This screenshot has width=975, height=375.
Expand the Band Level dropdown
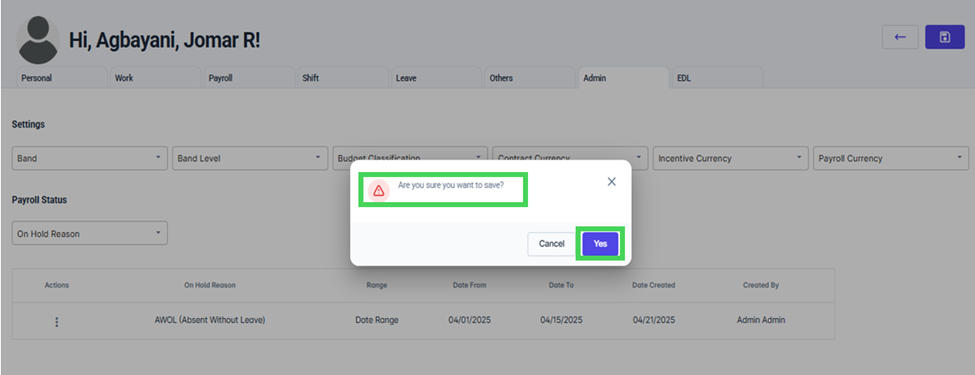[x=250, y=158]
